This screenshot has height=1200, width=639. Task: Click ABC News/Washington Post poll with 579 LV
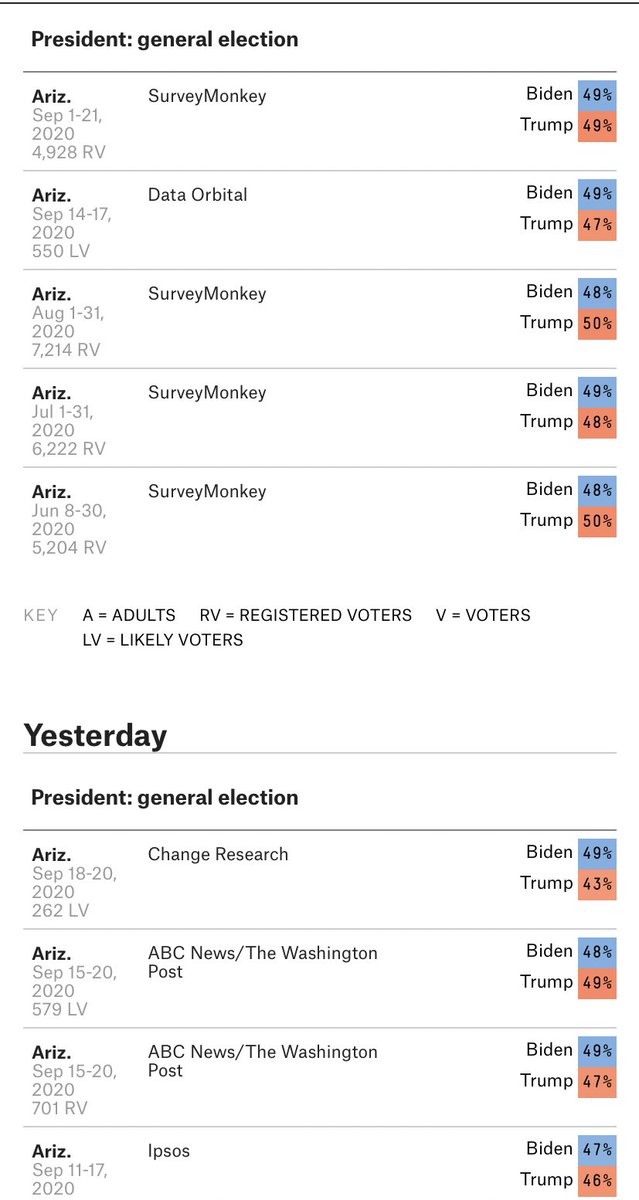pos(262,961)
